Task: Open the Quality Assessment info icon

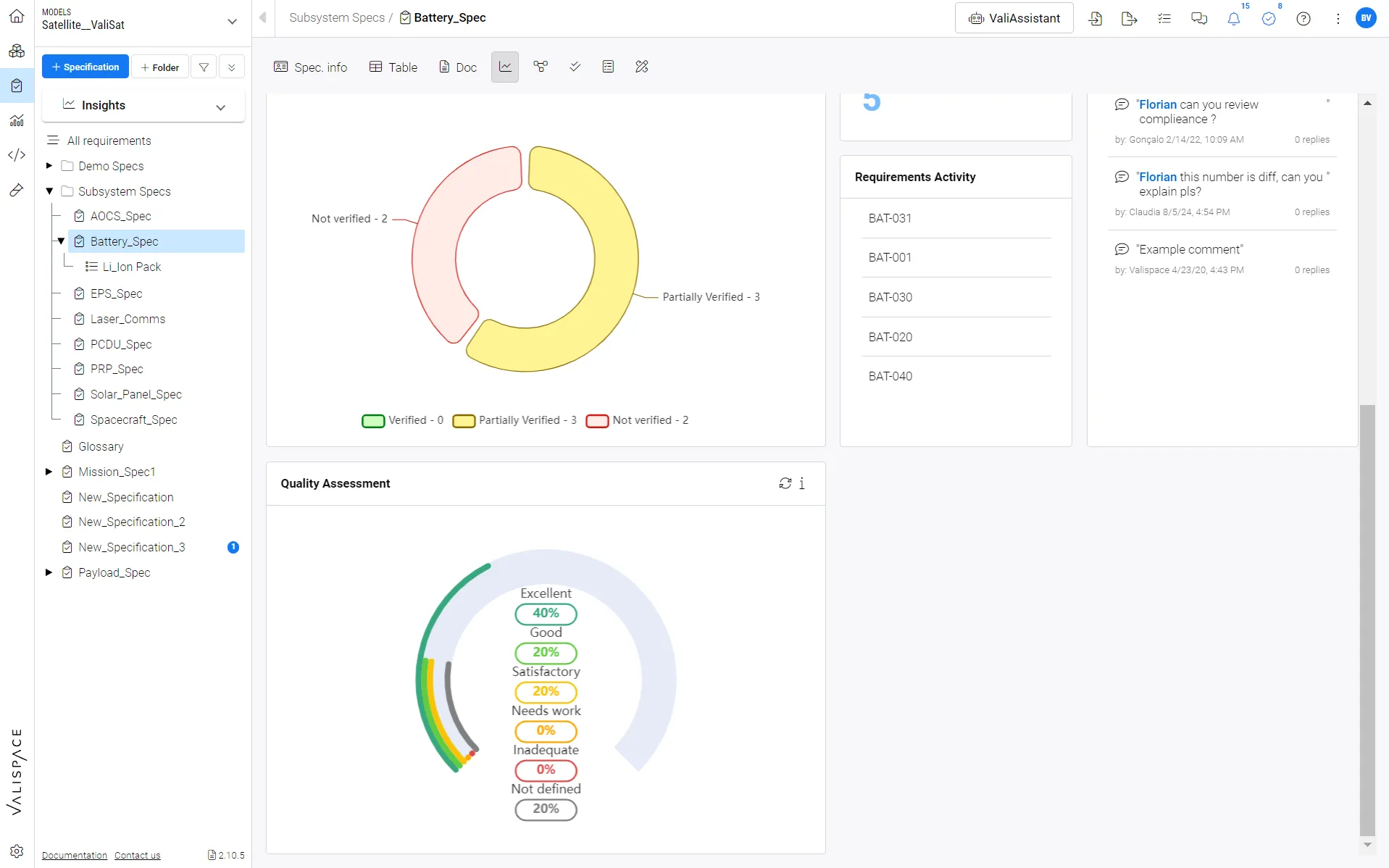Action: (801, 483)
